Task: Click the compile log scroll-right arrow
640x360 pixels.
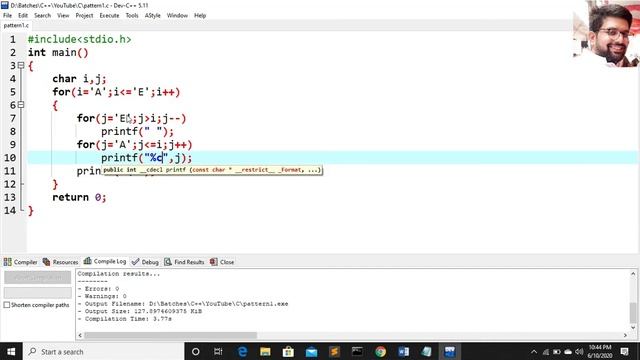Action: point(625,336)
